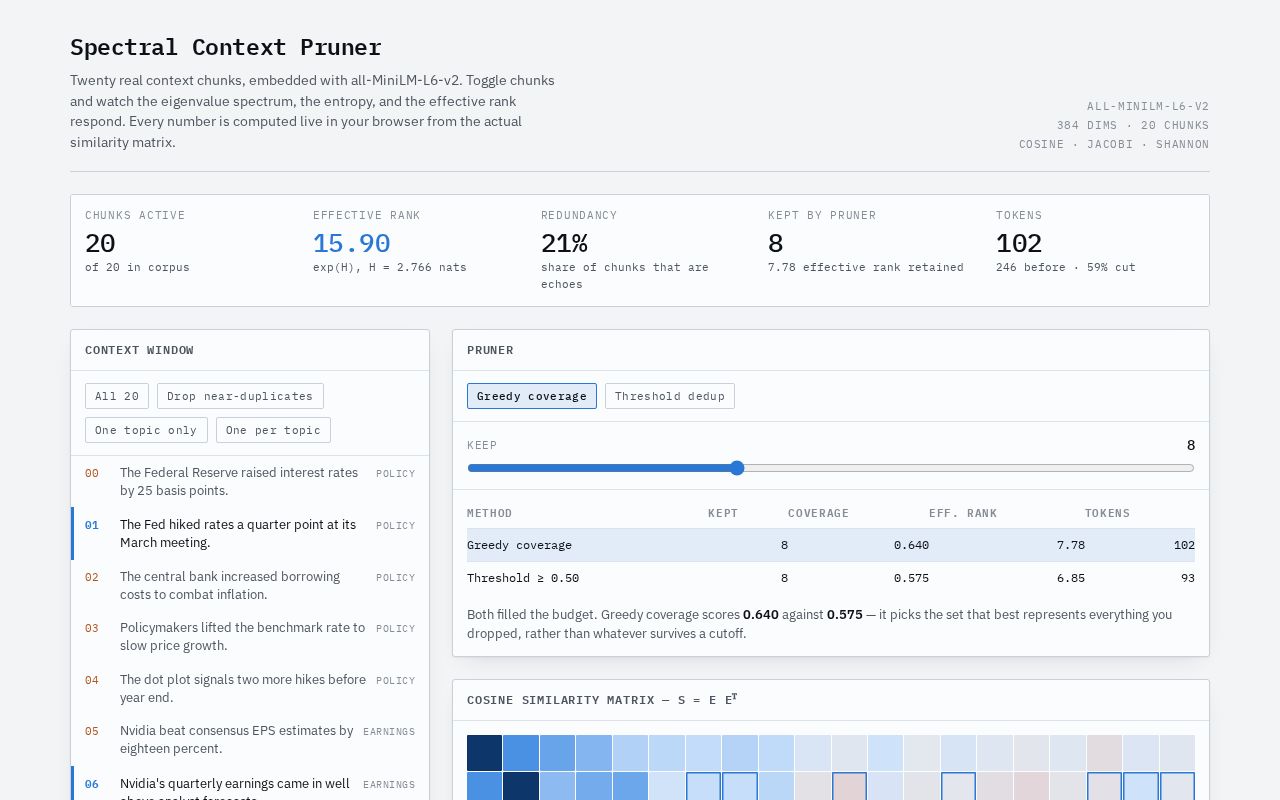1280x800 pixels.
Task: Click the Keep slider handle
Action: [x=737, y=468]
